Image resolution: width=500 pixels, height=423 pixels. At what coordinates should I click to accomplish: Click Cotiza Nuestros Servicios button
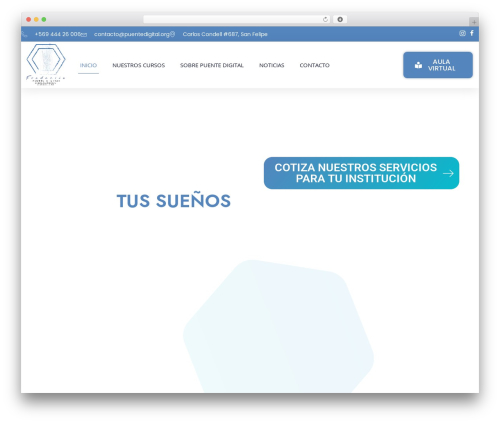point(361,173)
